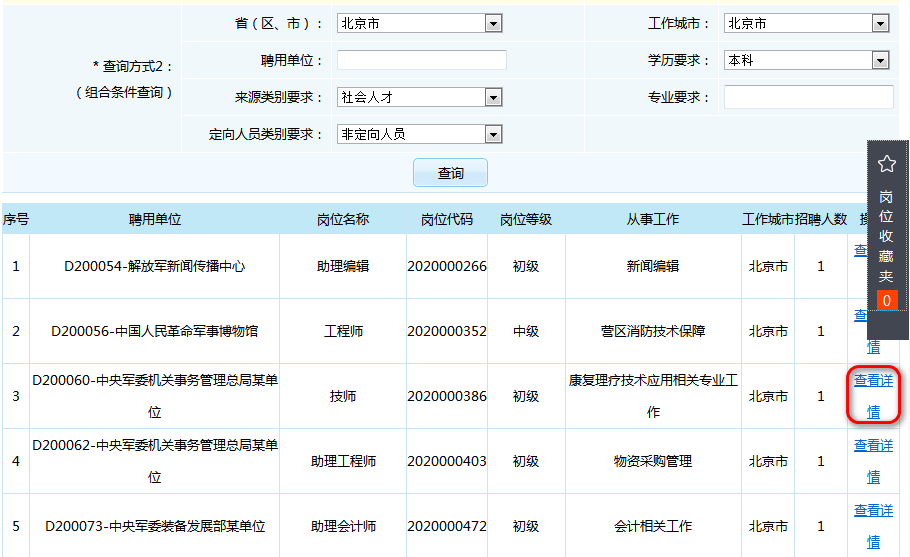Image resolution: width=910 pixels, height=557 pixels.
Task: Expand the 来源类别要求 source category dropdown
Action: coord(419,97)
